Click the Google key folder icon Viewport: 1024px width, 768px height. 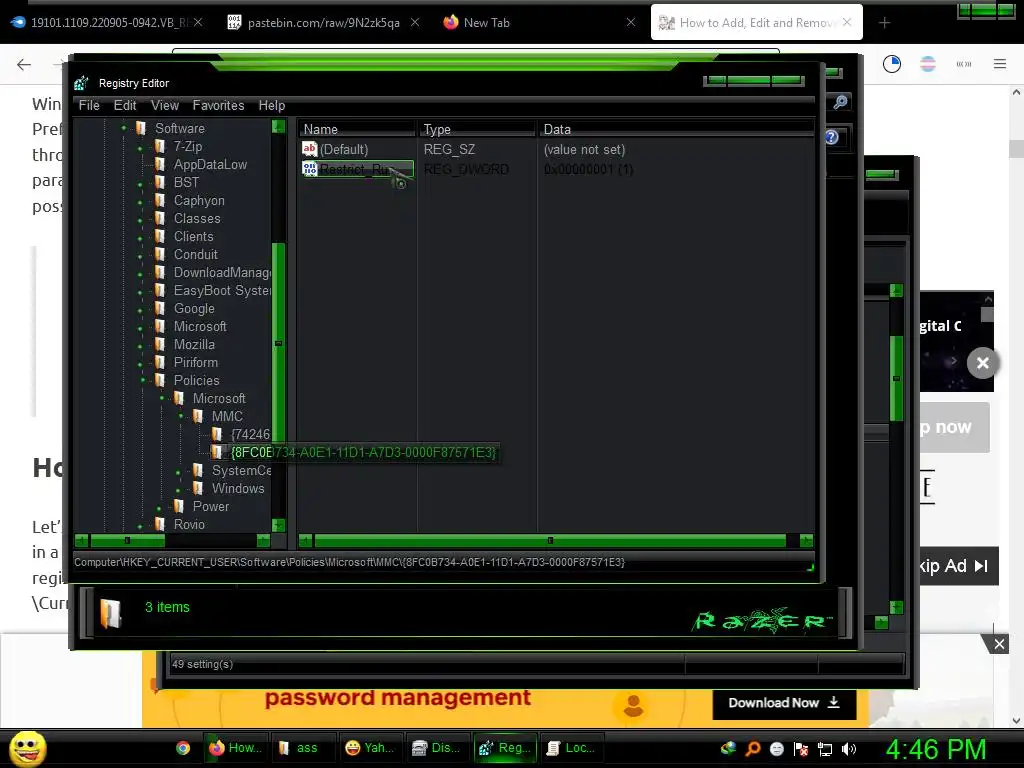pos(160,308)
